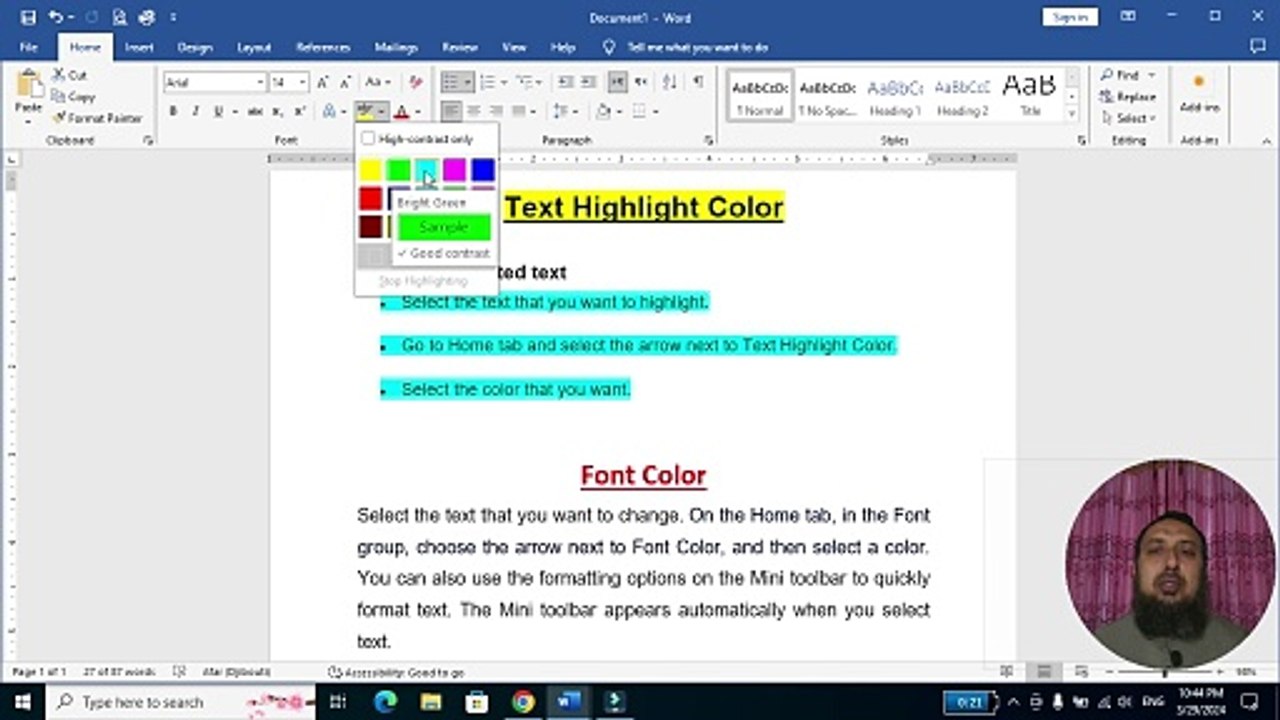The image size is (1280, 720).
Task: Enable the High-contrast only checkbox
Action: click(x=368, y=139)
